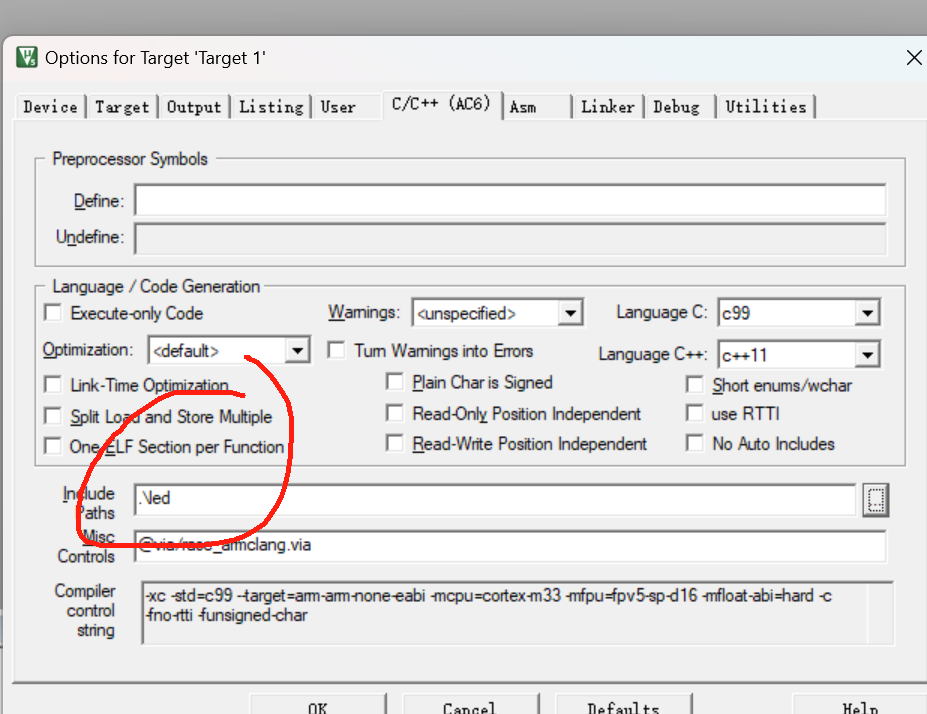Open the Optimization level dropdown
This screenshot has width=927, height=714.
tap(297, 350)
